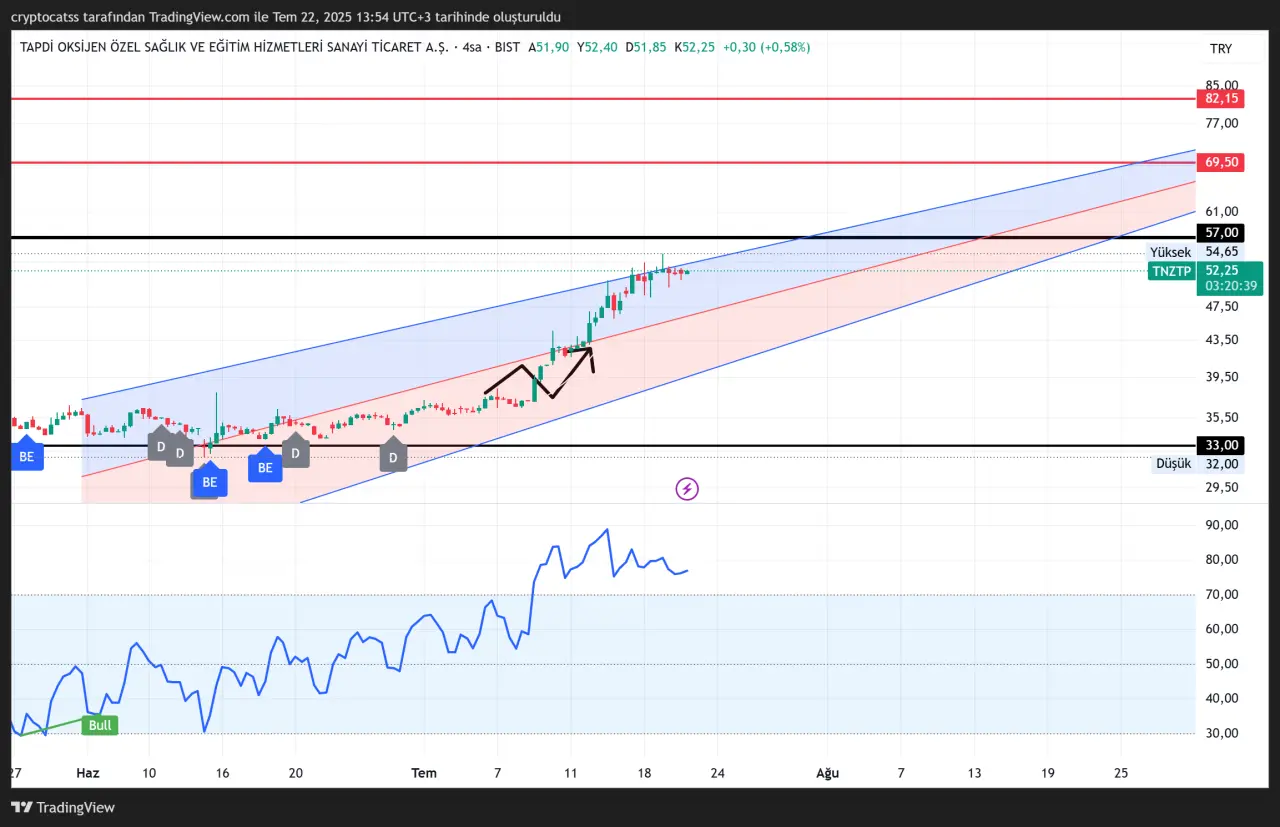Select the leftmost D marker near June 10

click(x=160, y=446)
